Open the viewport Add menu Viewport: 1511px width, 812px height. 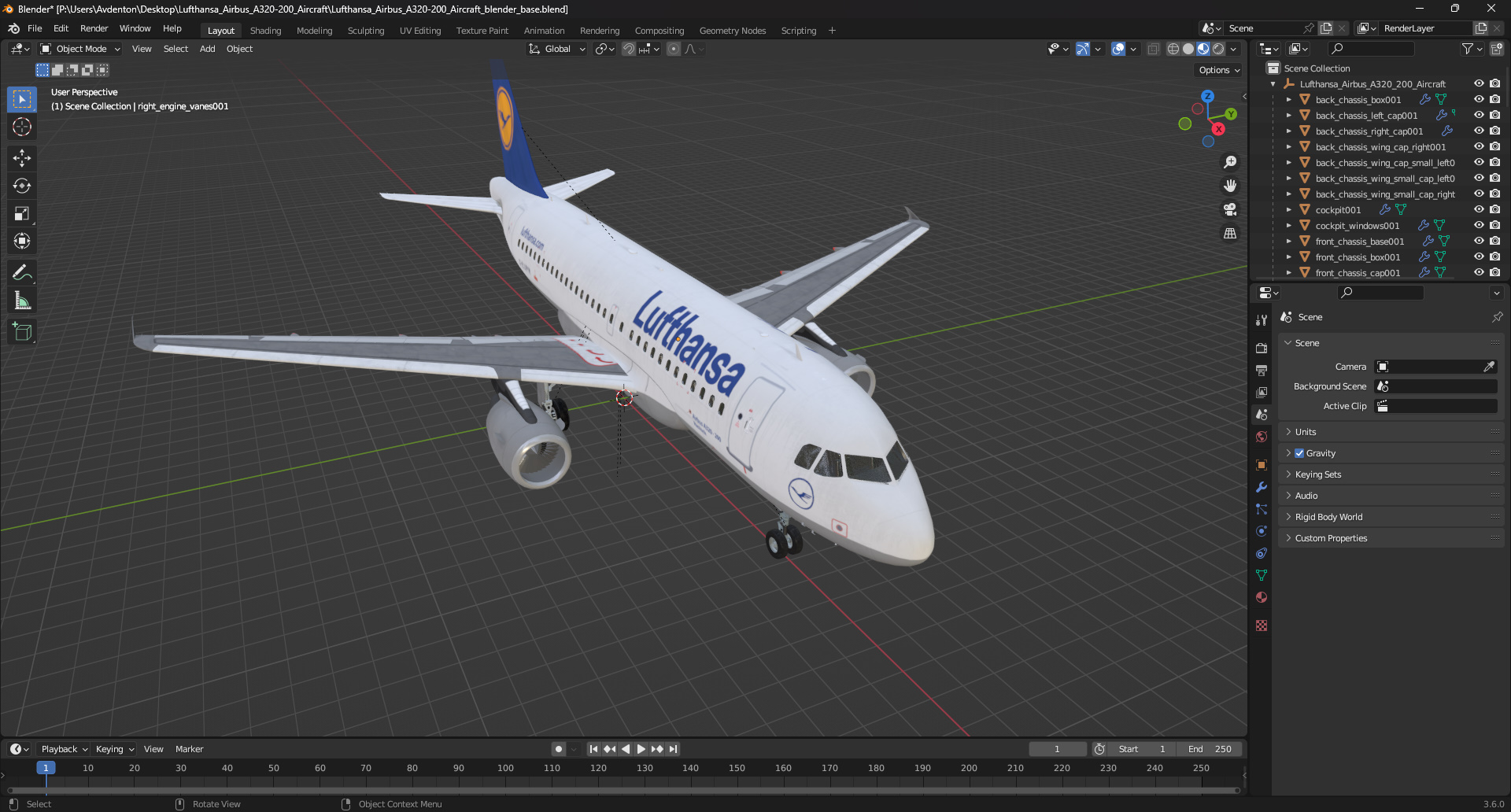(x=207, y=49)
